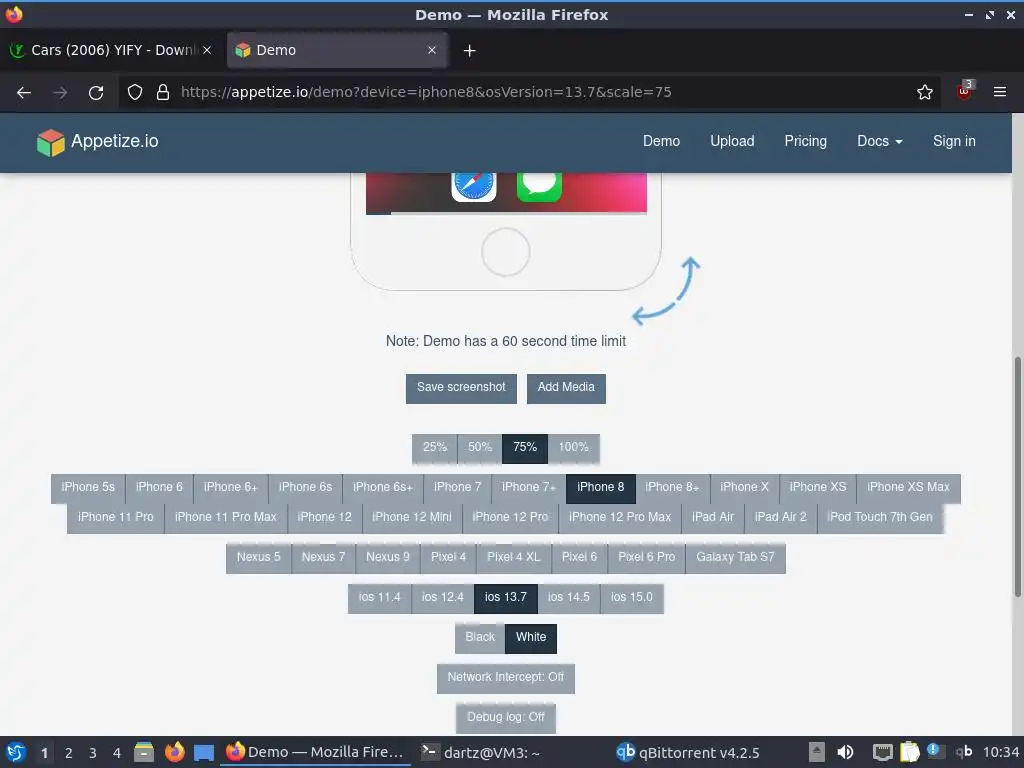Tap the Safari icon on phone screen
Screen dimensions: 1024x768
coord(473,187)
